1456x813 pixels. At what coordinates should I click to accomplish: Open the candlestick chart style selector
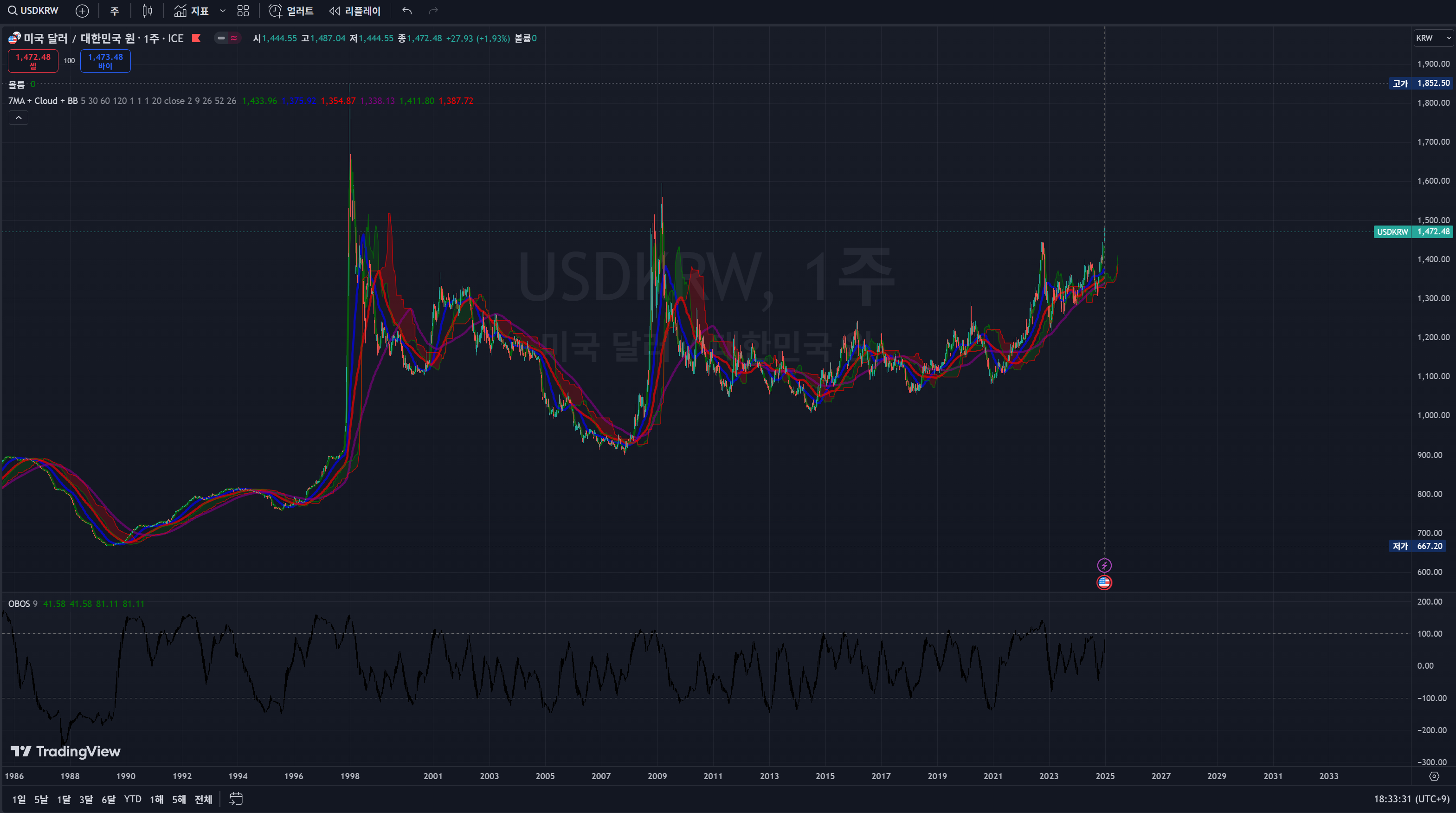[x=147, y=11]
